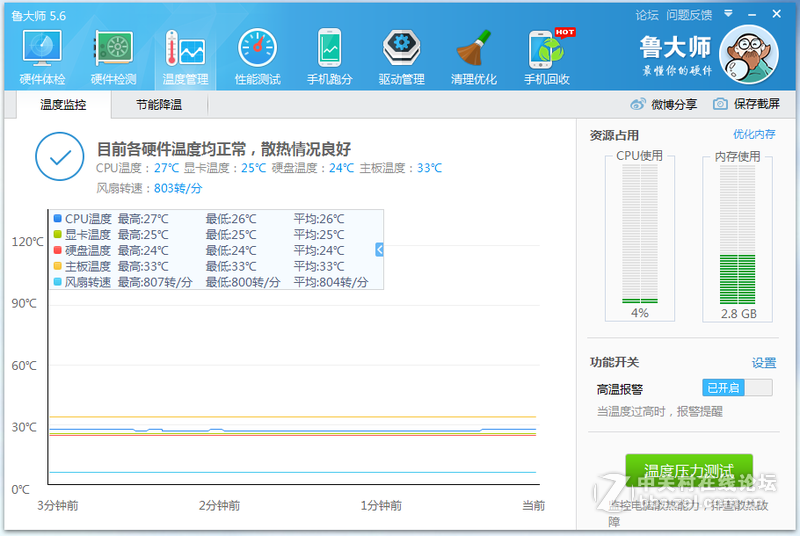The image size is (800, 536).
Task: Click the 保存截屏 camera button
Action: coord(746,104)
